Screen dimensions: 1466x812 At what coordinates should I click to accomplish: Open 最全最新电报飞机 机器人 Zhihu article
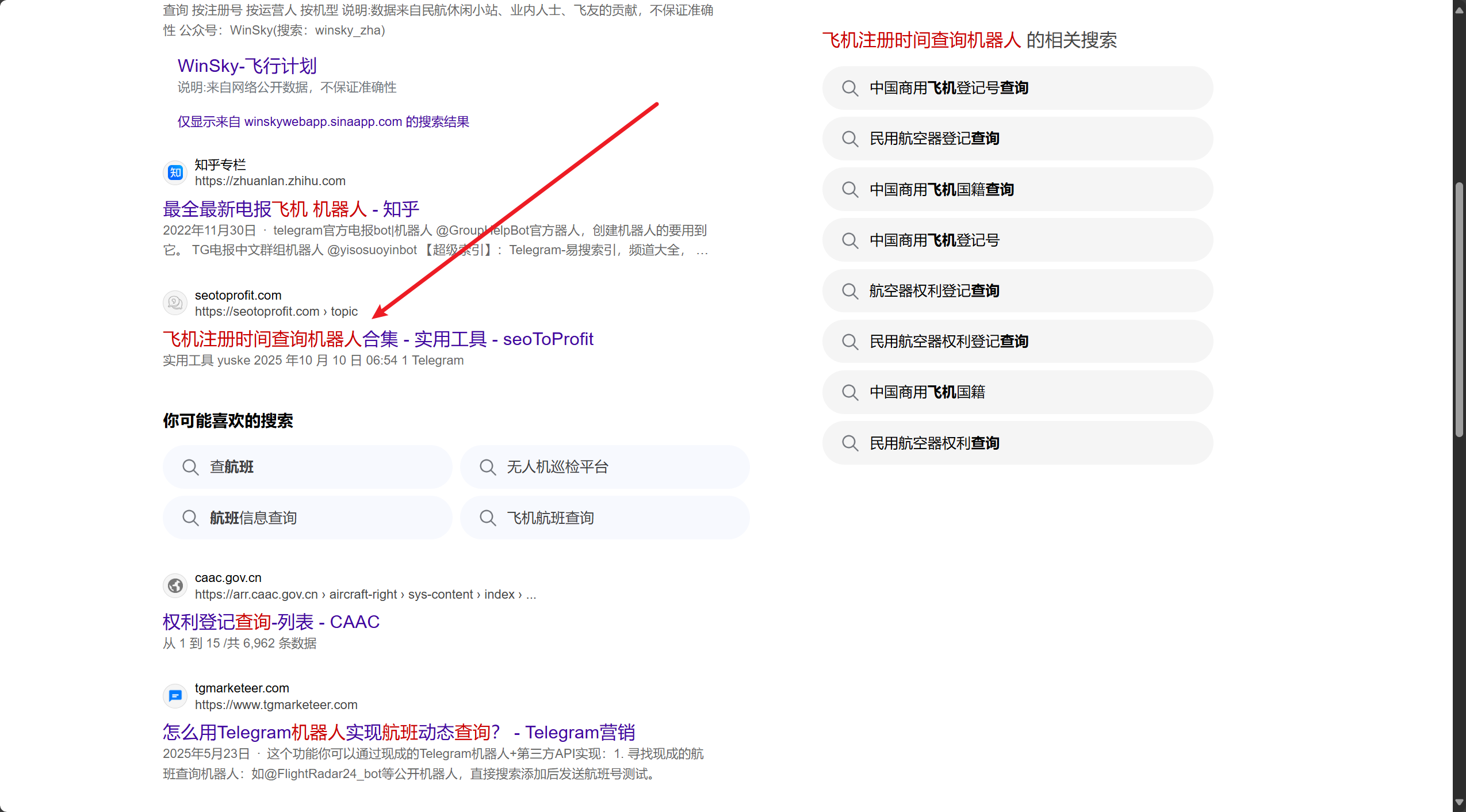[x=291, y=209]
